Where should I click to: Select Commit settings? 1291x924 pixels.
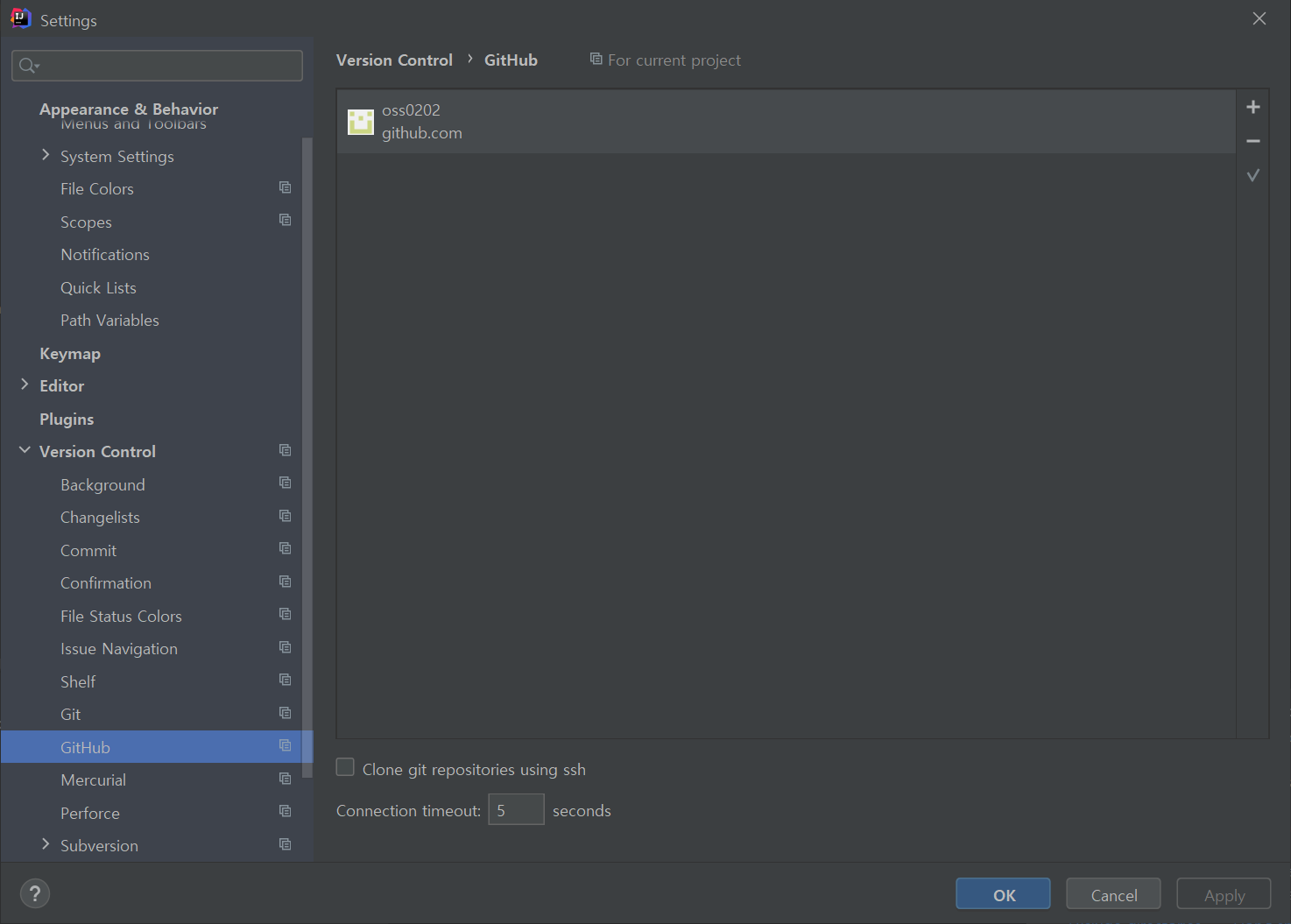(88, 551)
